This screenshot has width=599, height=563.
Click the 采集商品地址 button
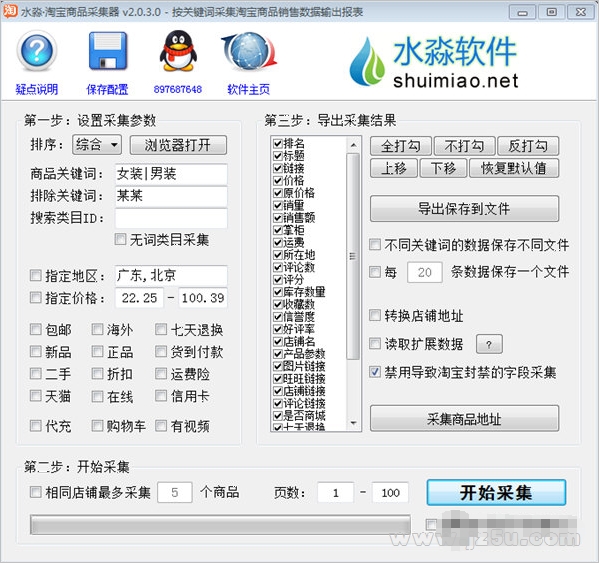click(465, 419)
